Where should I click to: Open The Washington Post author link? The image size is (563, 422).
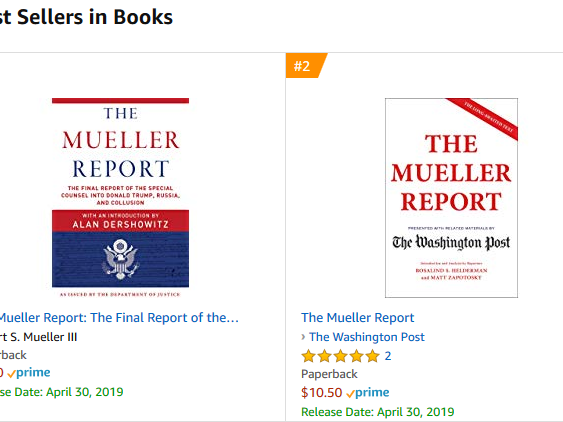pos(367,337)
